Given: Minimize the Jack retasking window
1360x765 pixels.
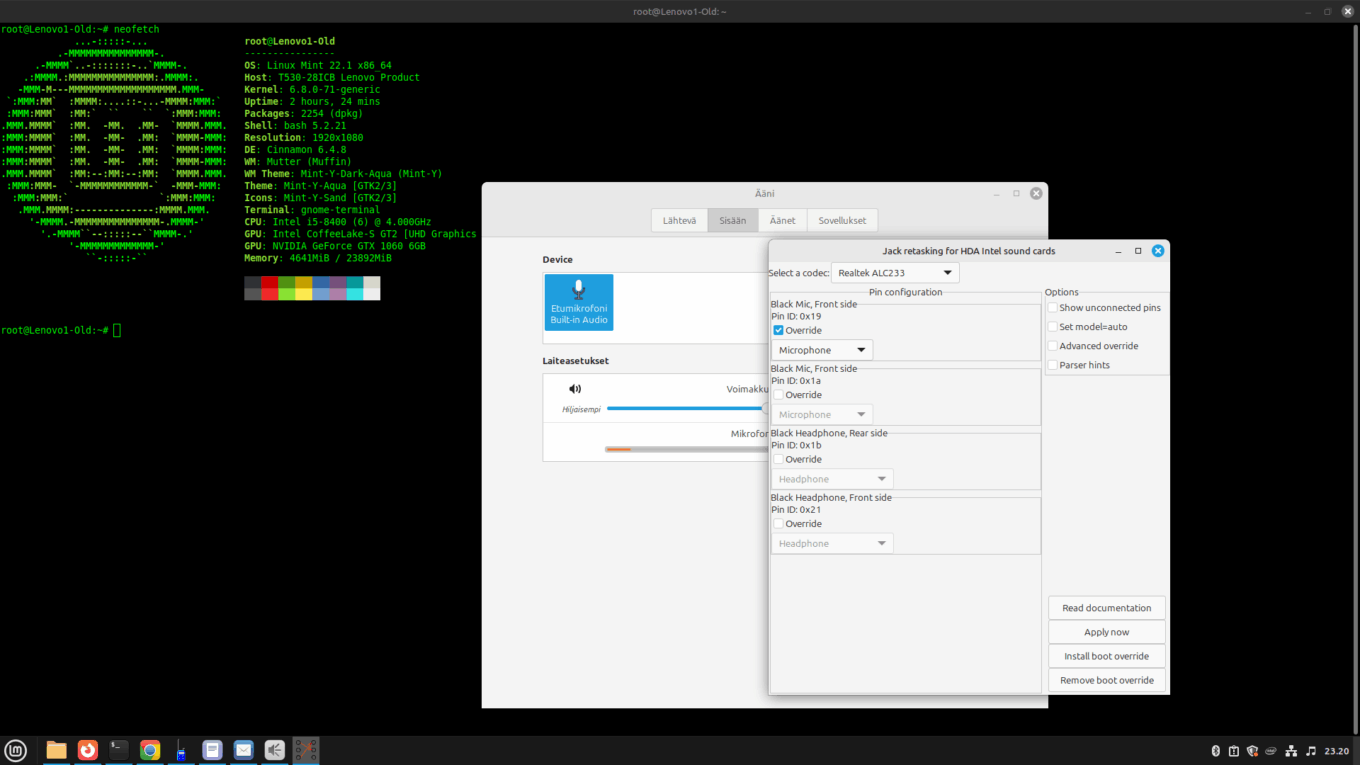Looking at the screenshot, I should click(x=1118, y=251).
